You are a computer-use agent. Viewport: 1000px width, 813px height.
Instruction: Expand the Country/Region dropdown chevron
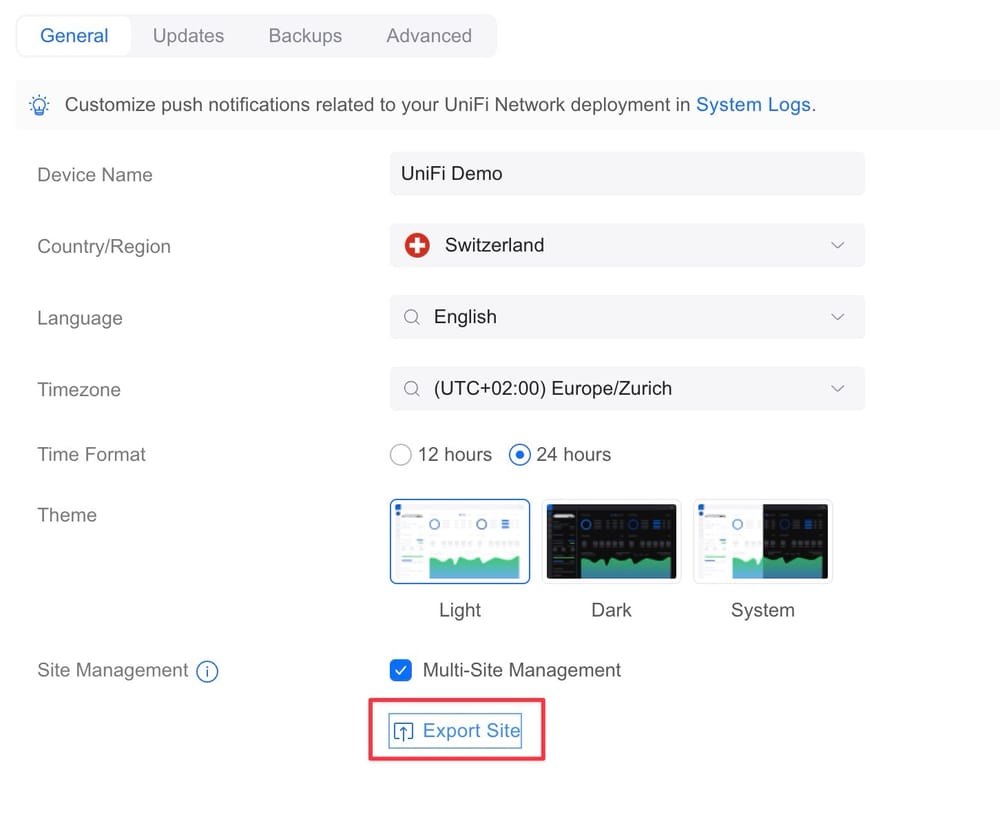837,245
